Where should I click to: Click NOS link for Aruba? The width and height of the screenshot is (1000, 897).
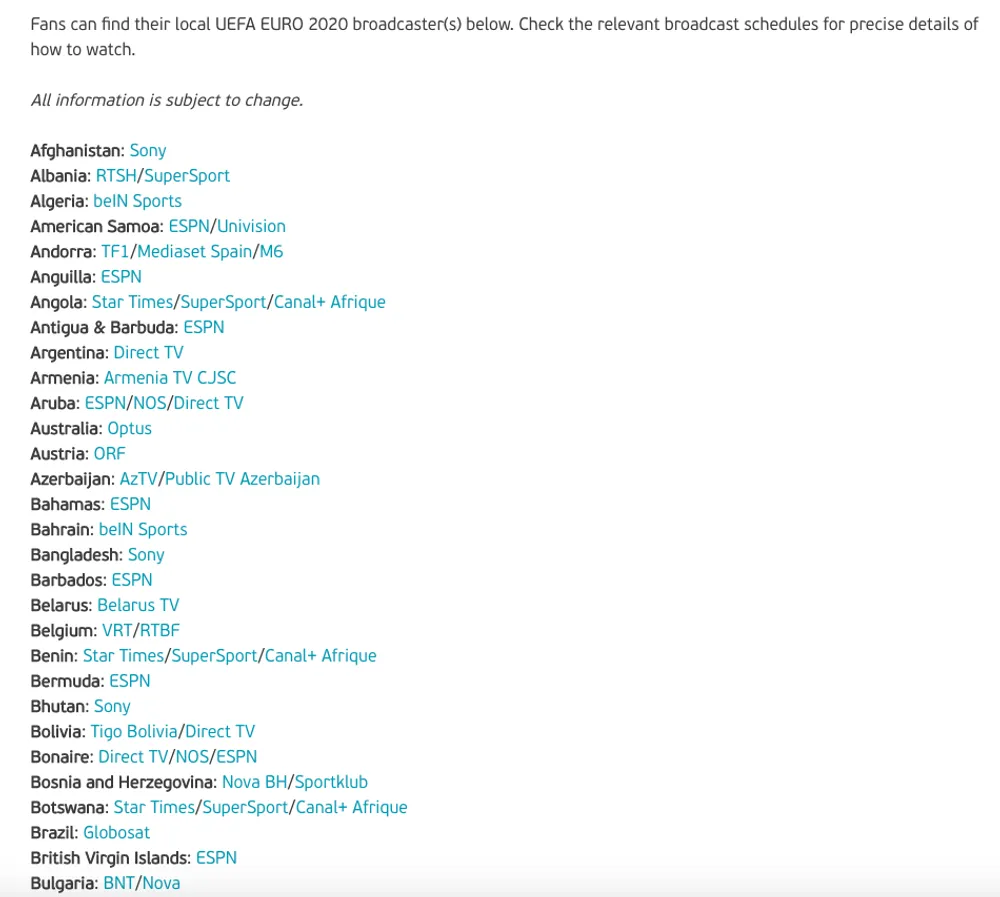coord(150,403)
